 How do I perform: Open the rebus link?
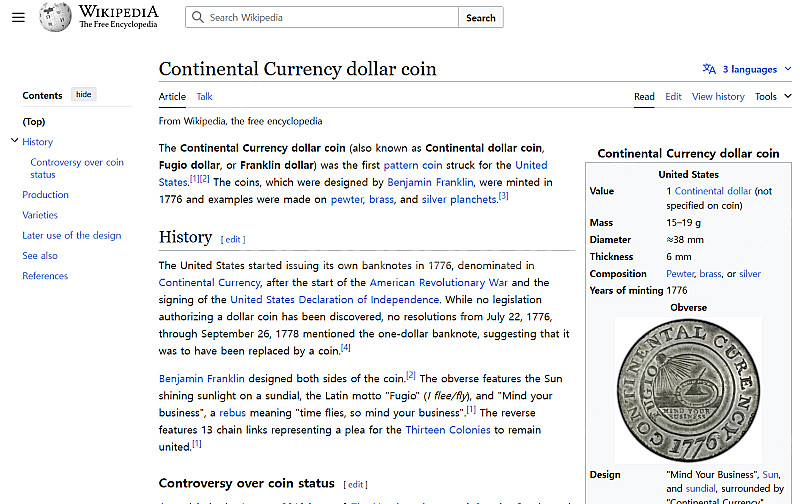click(x=232, y=413)
